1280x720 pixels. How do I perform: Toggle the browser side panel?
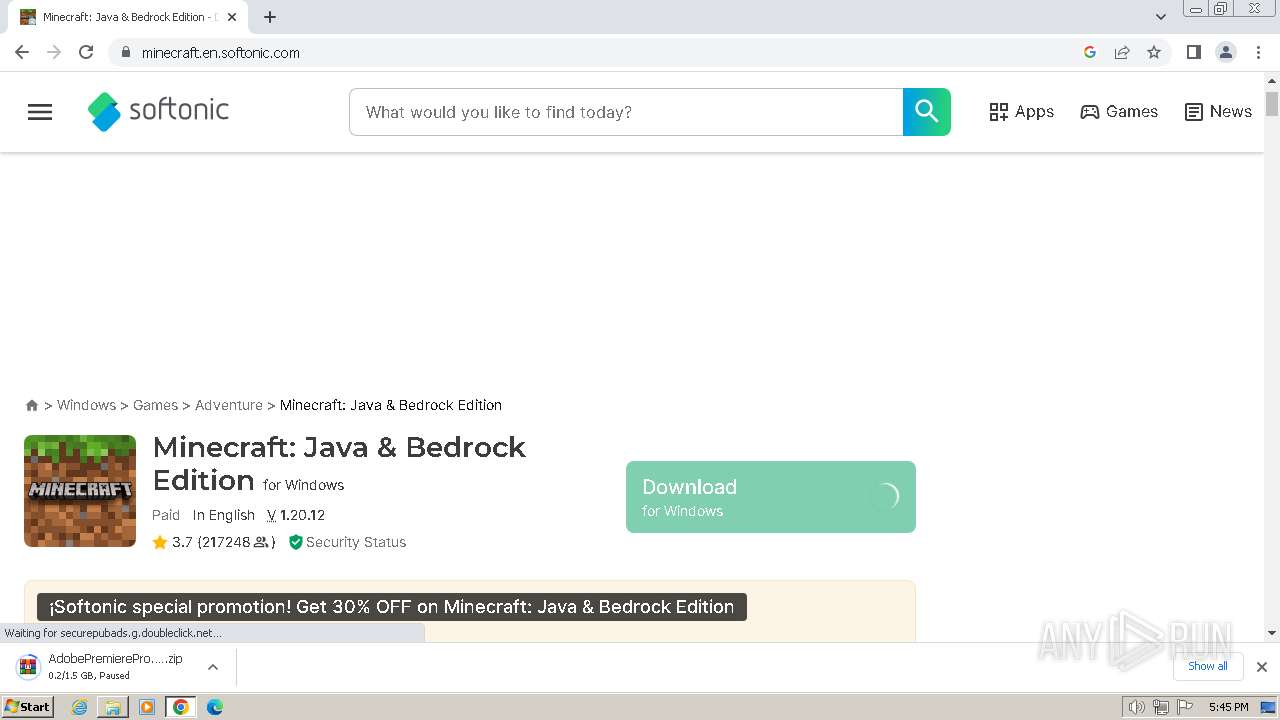click(x=1193, y=52)
